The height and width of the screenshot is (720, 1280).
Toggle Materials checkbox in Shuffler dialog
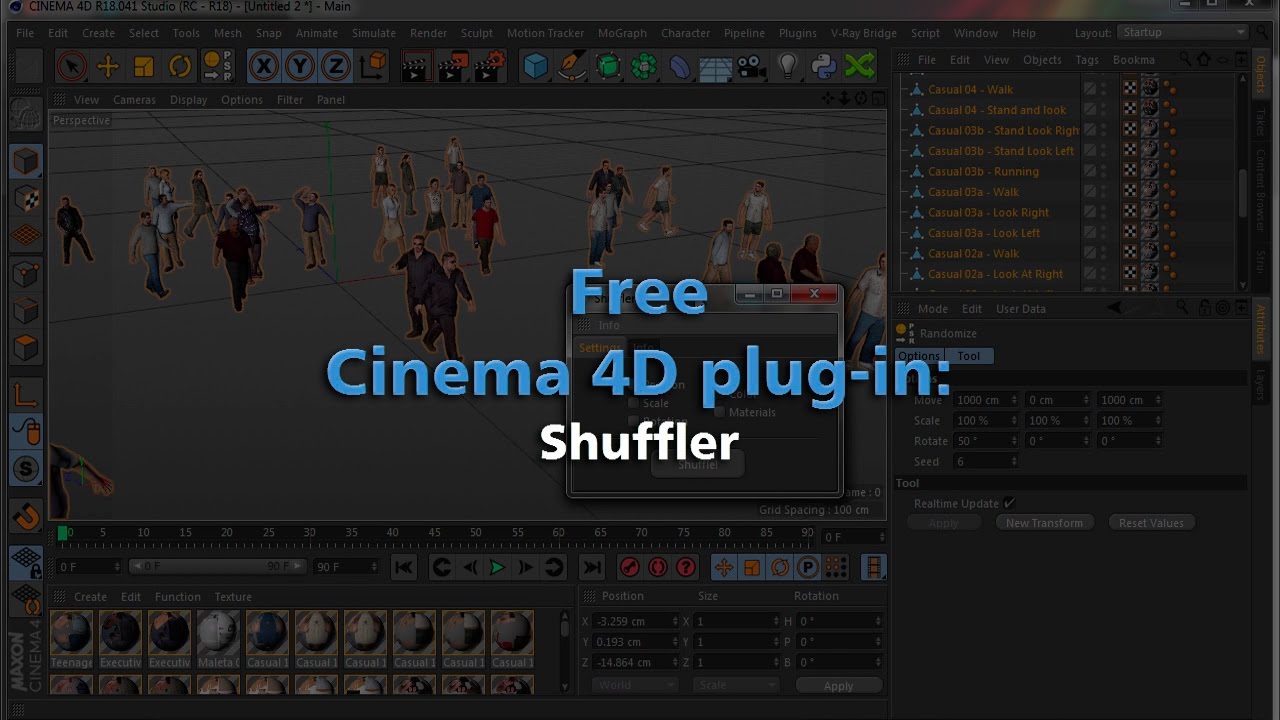[720, 412]
